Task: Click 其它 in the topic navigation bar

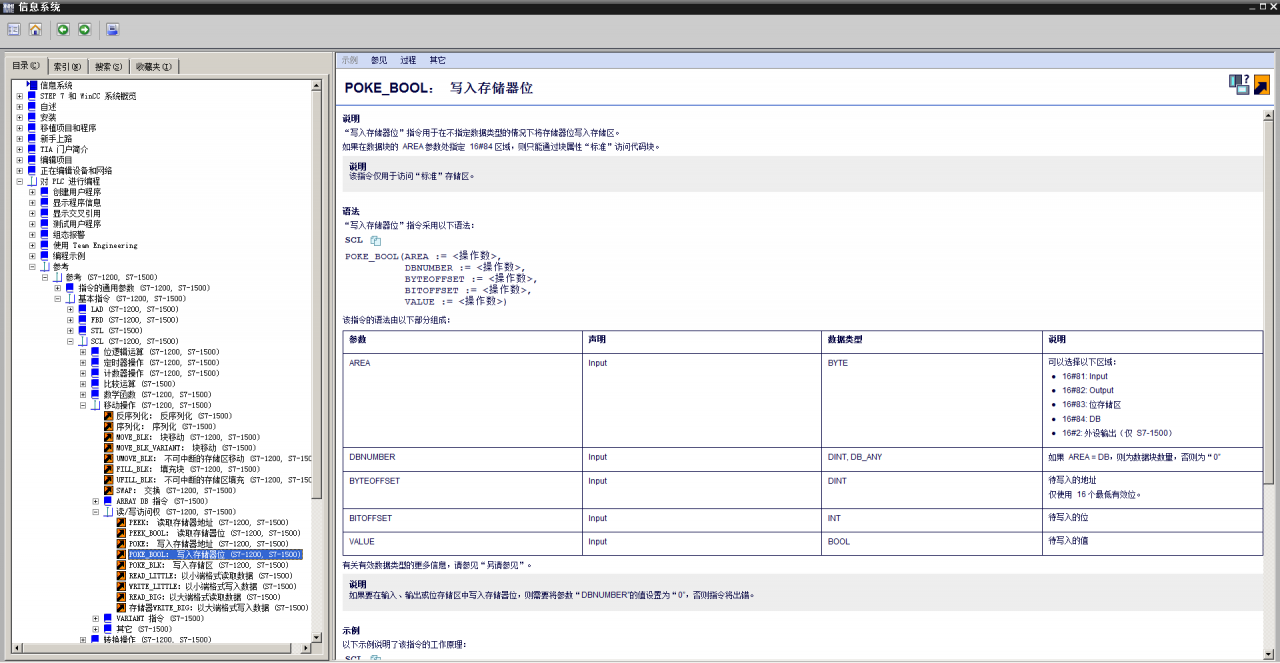Action: click(x=438, y=60)
